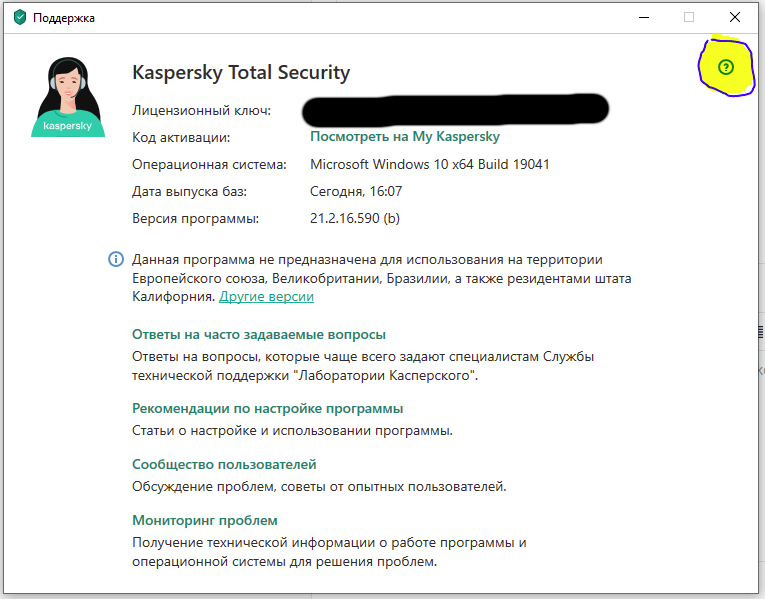Visit "Сообщество пользователей" section
Image resolution: width=765 pixels, height=599 pixels.
click(x=224, y=465)
